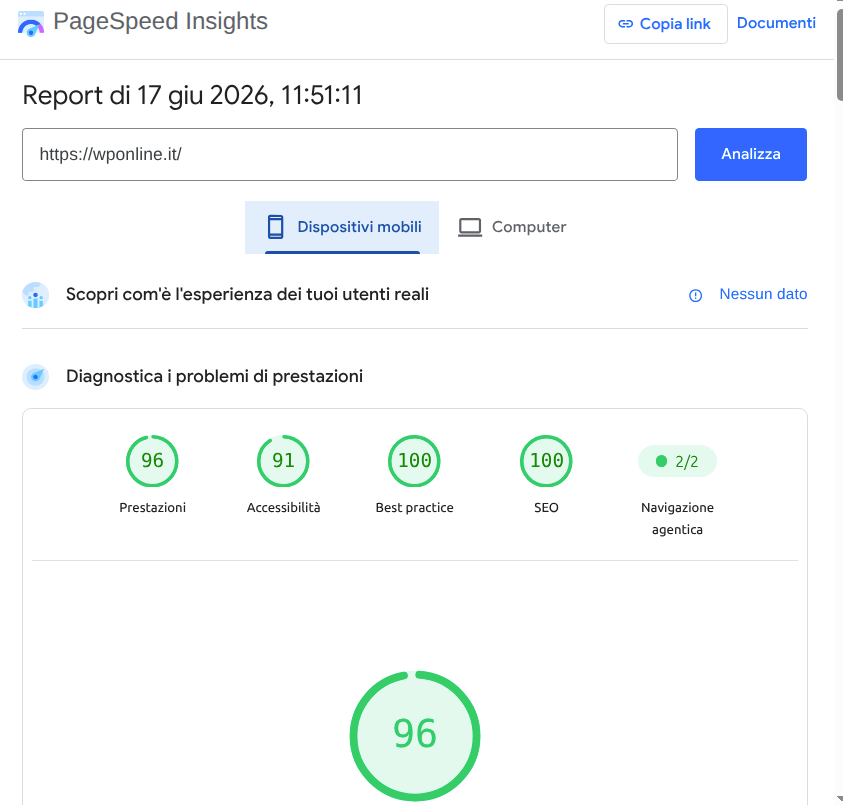Select the Dispositivi mobili tab
The width and height of the screenshot is (843, 805).
click(342, 227)
